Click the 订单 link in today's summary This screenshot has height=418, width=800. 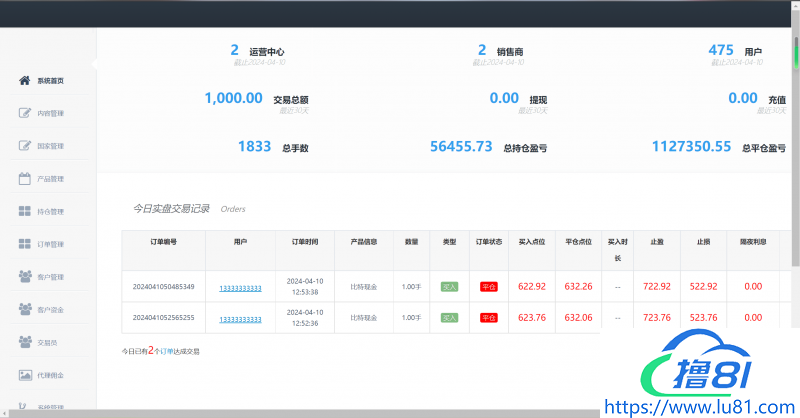pos(167,352)
